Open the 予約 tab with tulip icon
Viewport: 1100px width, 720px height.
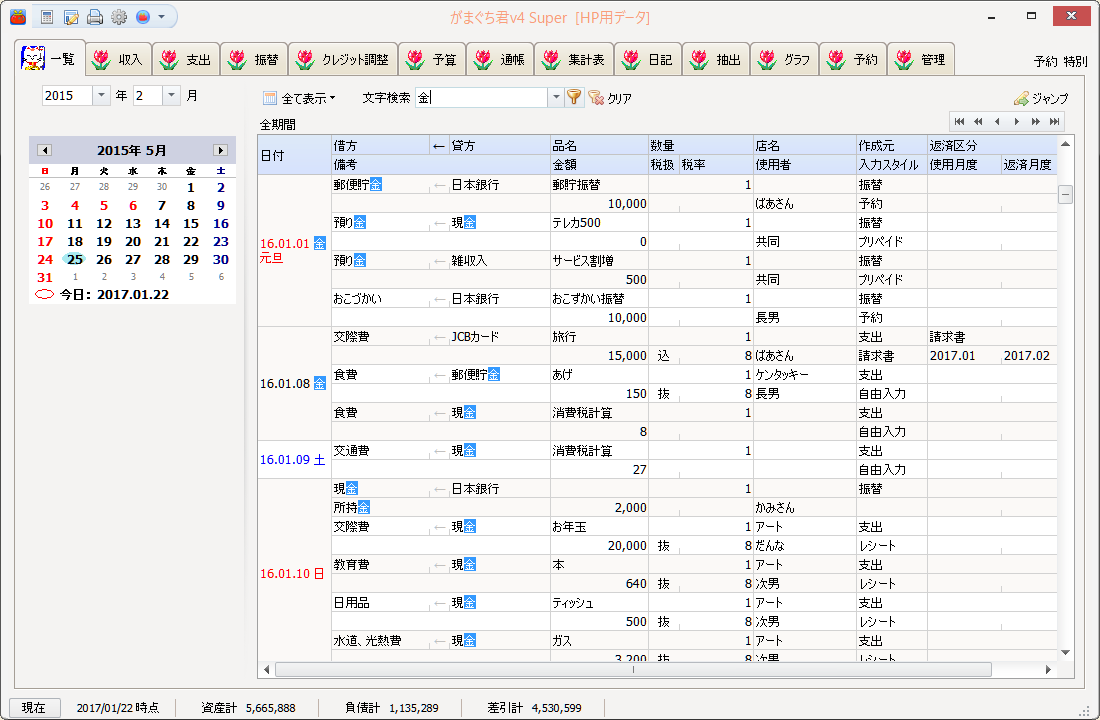[853, 60]
